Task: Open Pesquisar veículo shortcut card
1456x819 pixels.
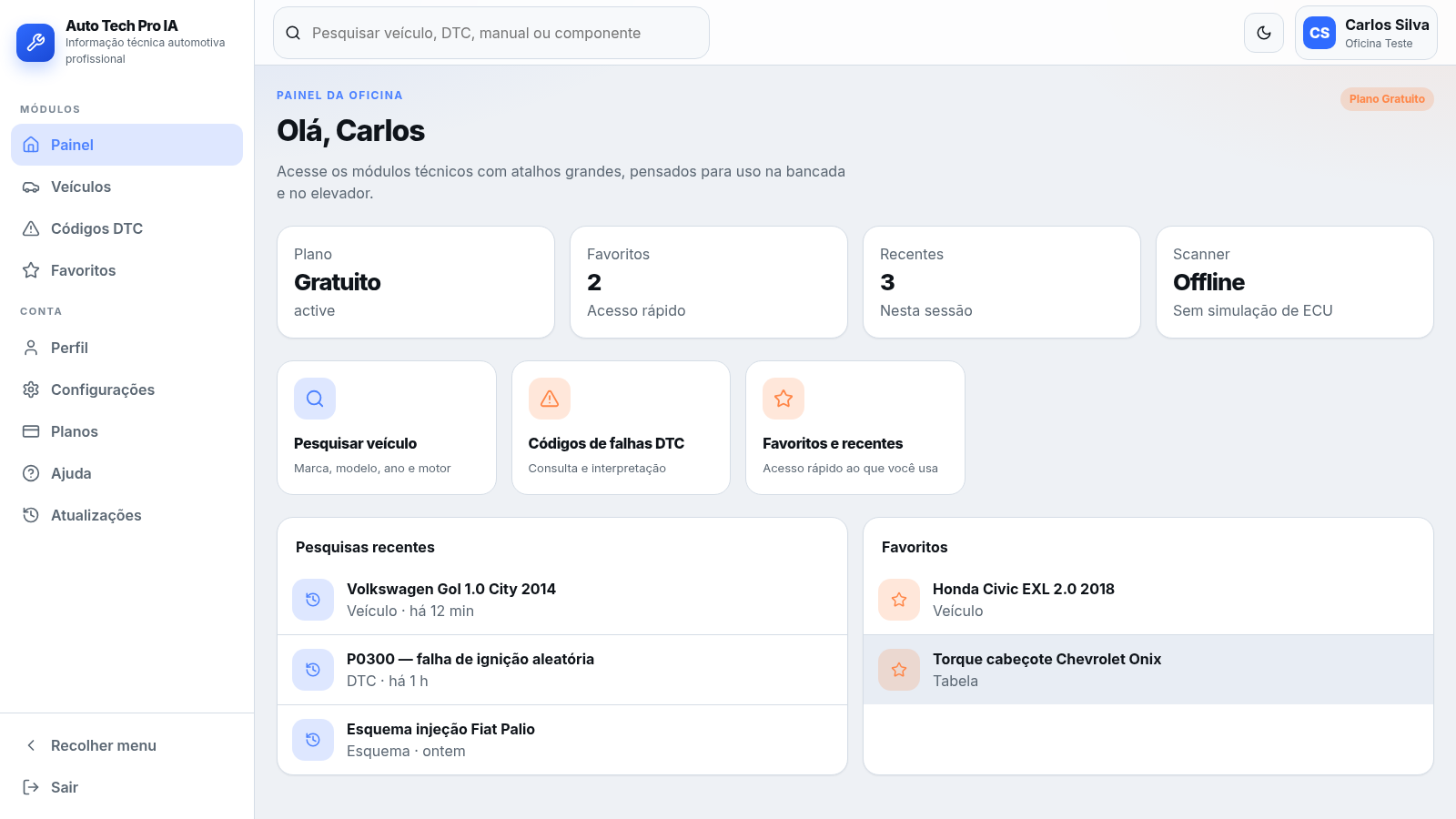Action: [387, 428]
